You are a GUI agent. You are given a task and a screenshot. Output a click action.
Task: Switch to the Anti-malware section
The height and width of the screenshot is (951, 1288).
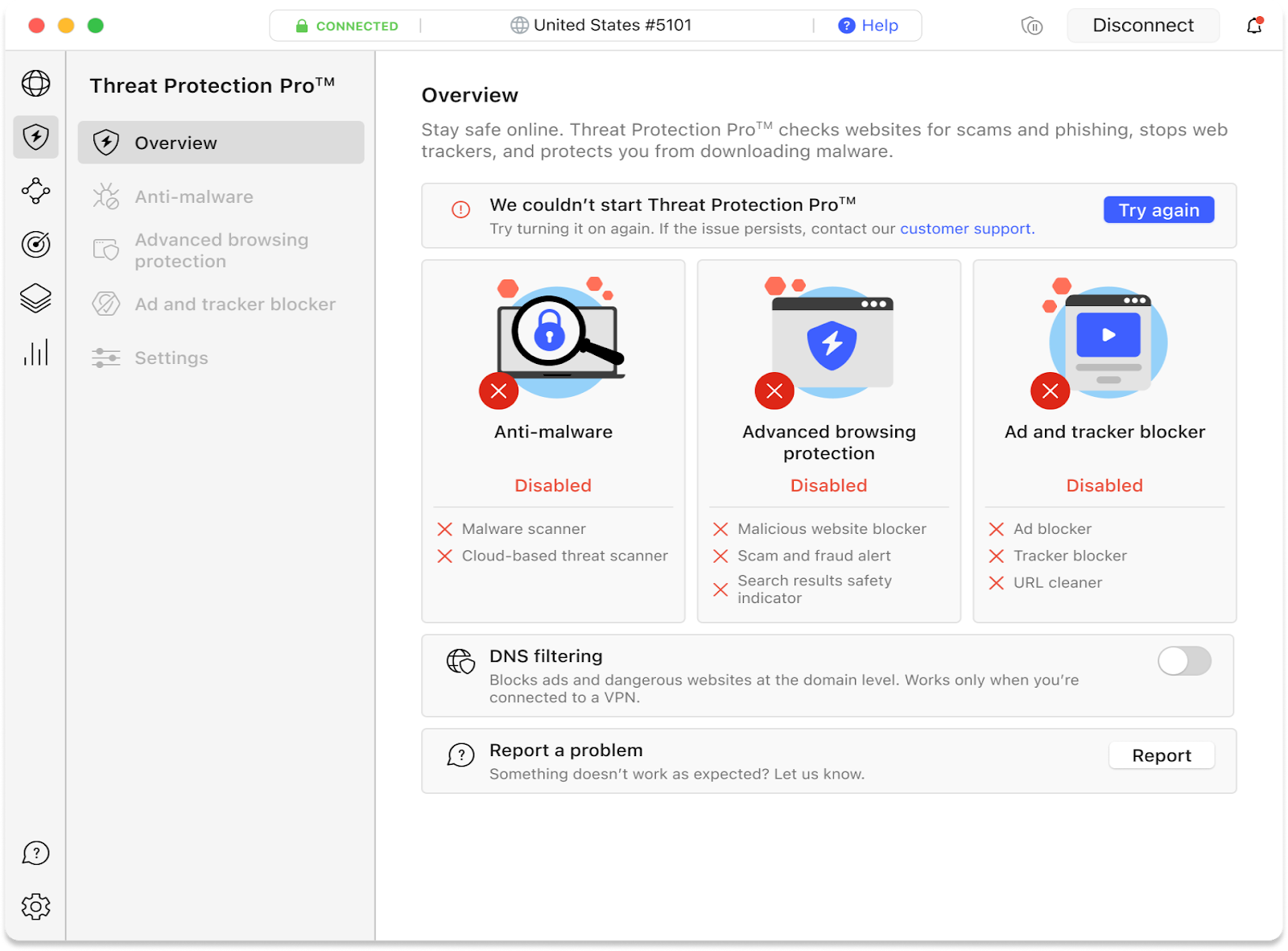point(194,196)
